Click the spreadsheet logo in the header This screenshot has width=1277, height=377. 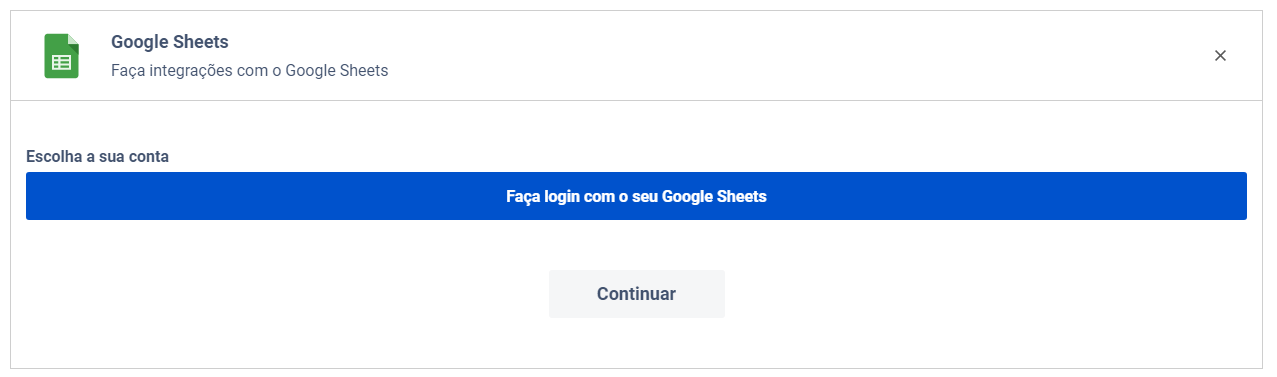click(62, 56)
